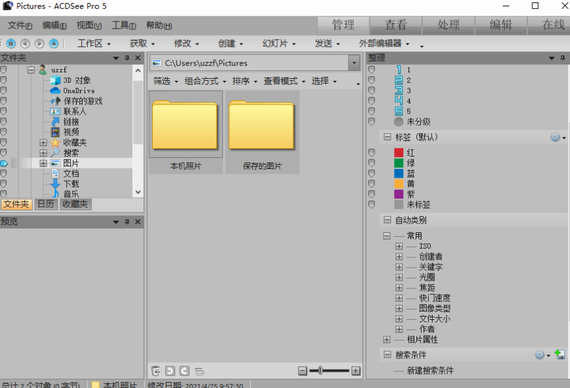Open the 视图 menu

(89, 25)
